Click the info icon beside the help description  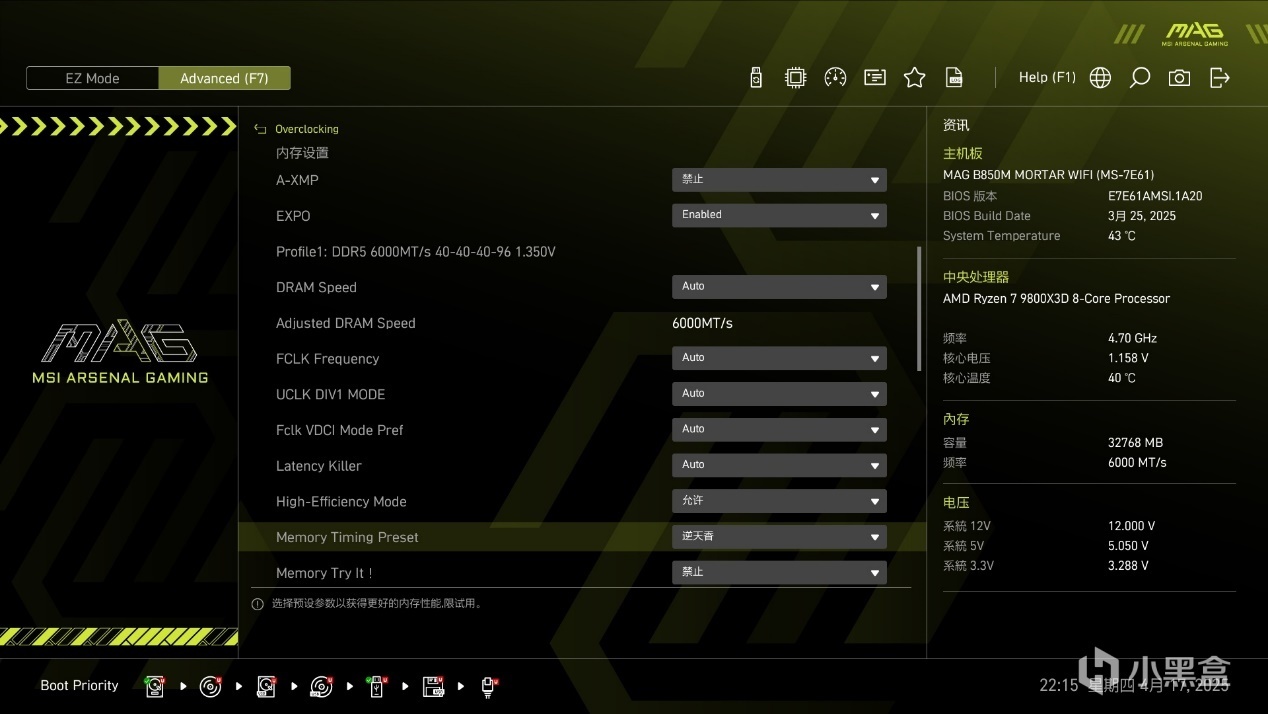(x=258, y=604)
